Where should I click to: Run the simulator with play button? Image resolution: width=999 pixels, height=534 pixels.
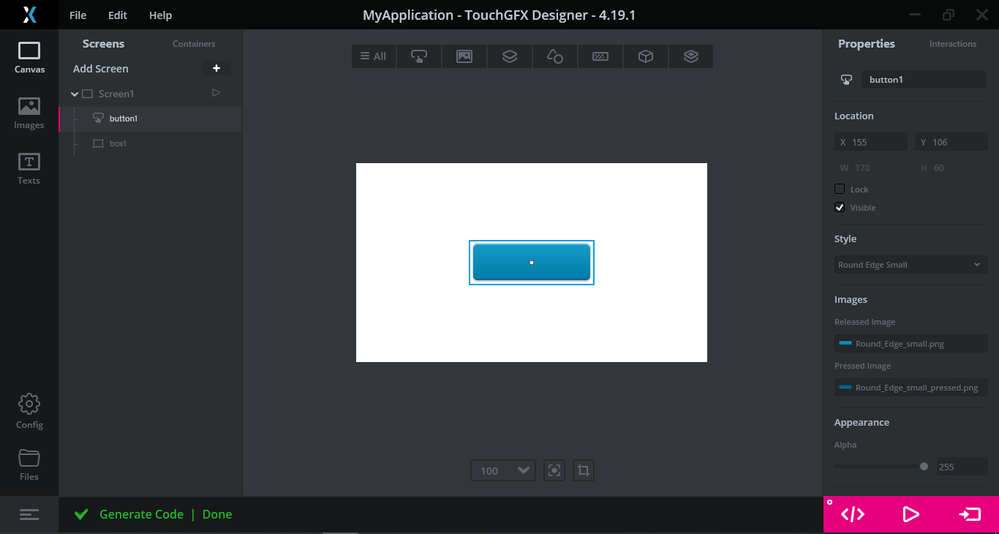(x=911, y=514)
